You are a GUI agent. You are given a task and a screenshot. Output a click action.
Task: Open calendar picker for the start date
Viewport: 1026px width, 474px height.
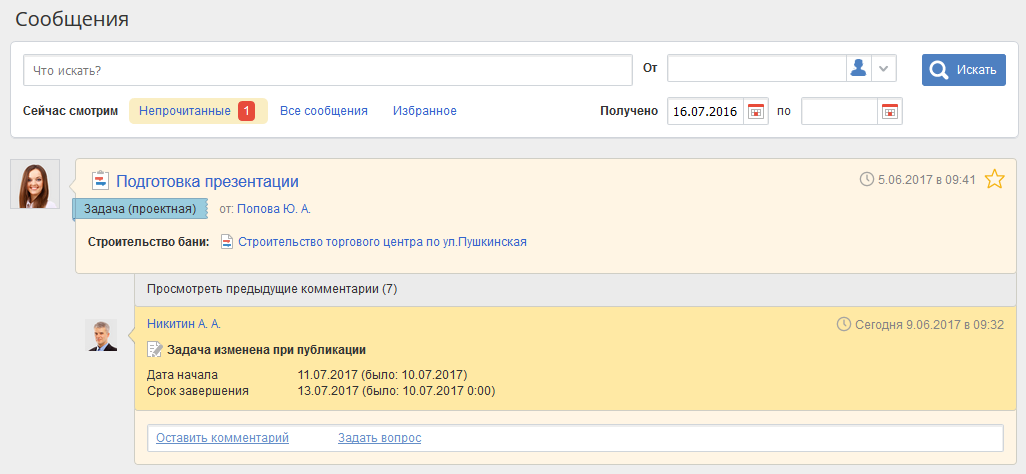(756, 111)
